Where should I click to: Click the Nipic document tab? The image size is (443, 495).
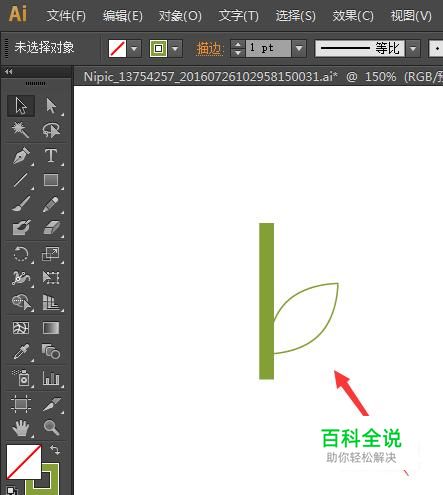coord(258,77)
